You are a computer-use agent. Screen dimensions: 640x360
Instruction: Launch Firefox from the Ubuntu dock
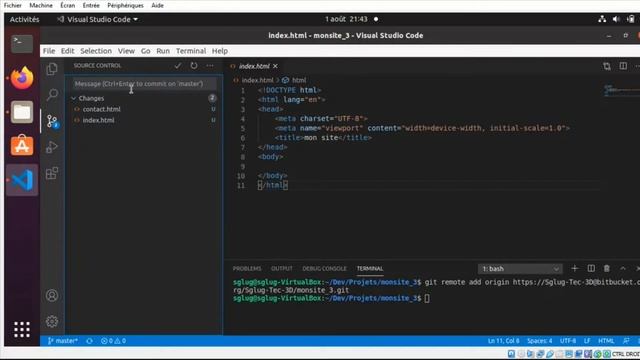pos(22,78)
